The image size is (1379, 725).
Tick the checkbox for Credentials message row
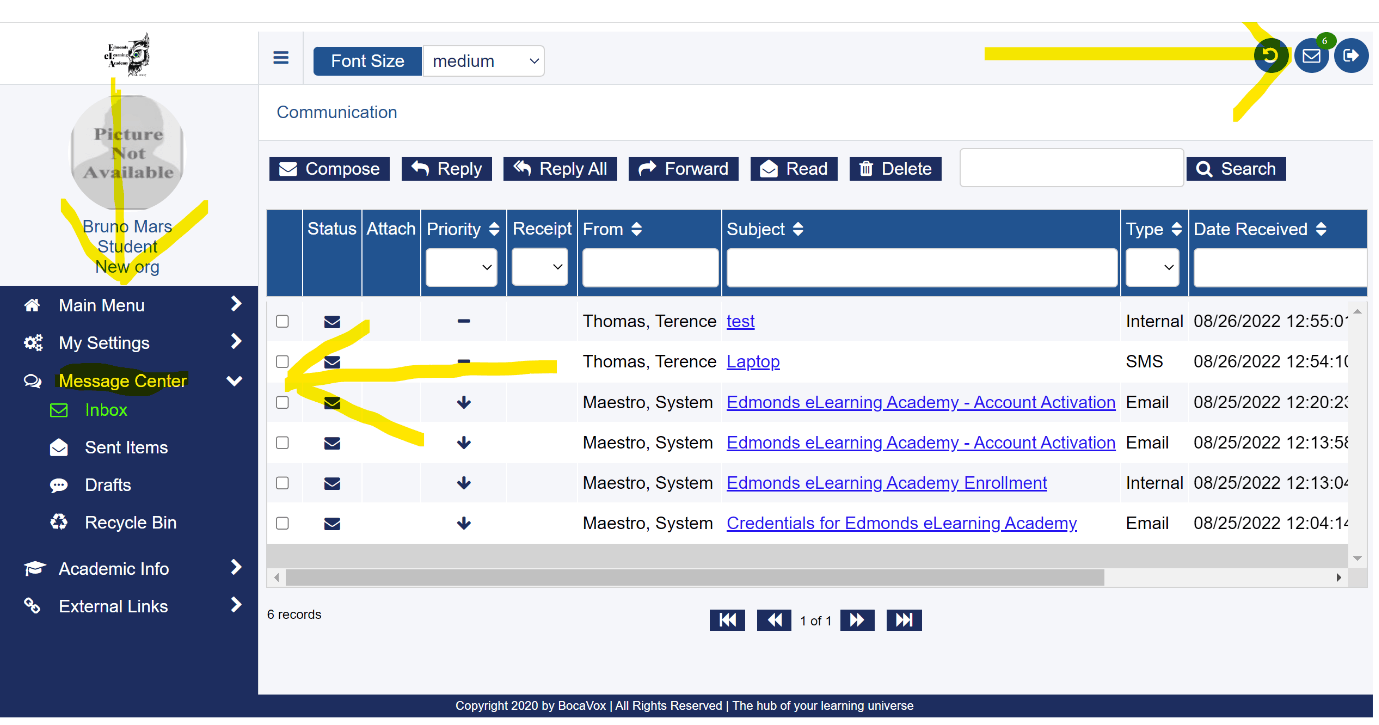click(x=282, y=523)
